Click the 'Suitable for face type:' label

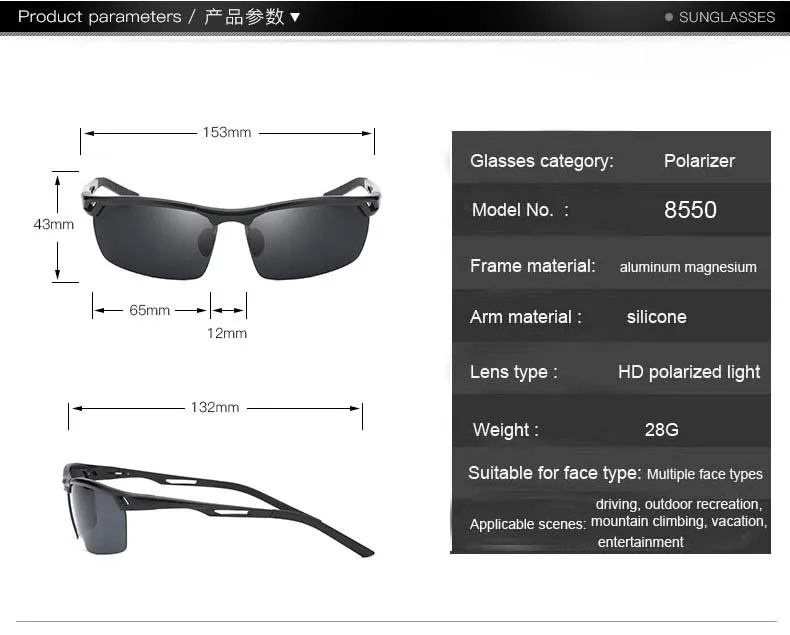pos(554,473)
